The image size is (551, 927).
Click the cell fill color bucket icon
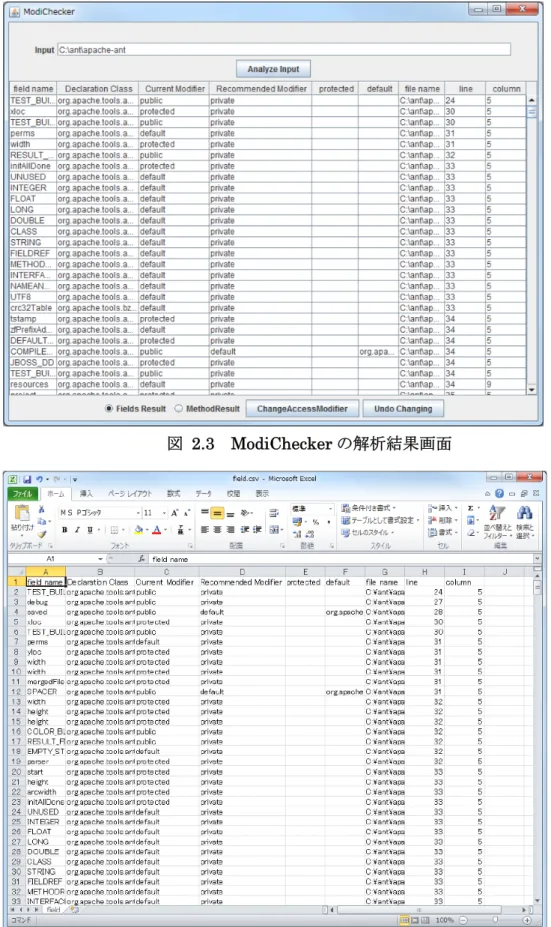[x=138, y=530]
